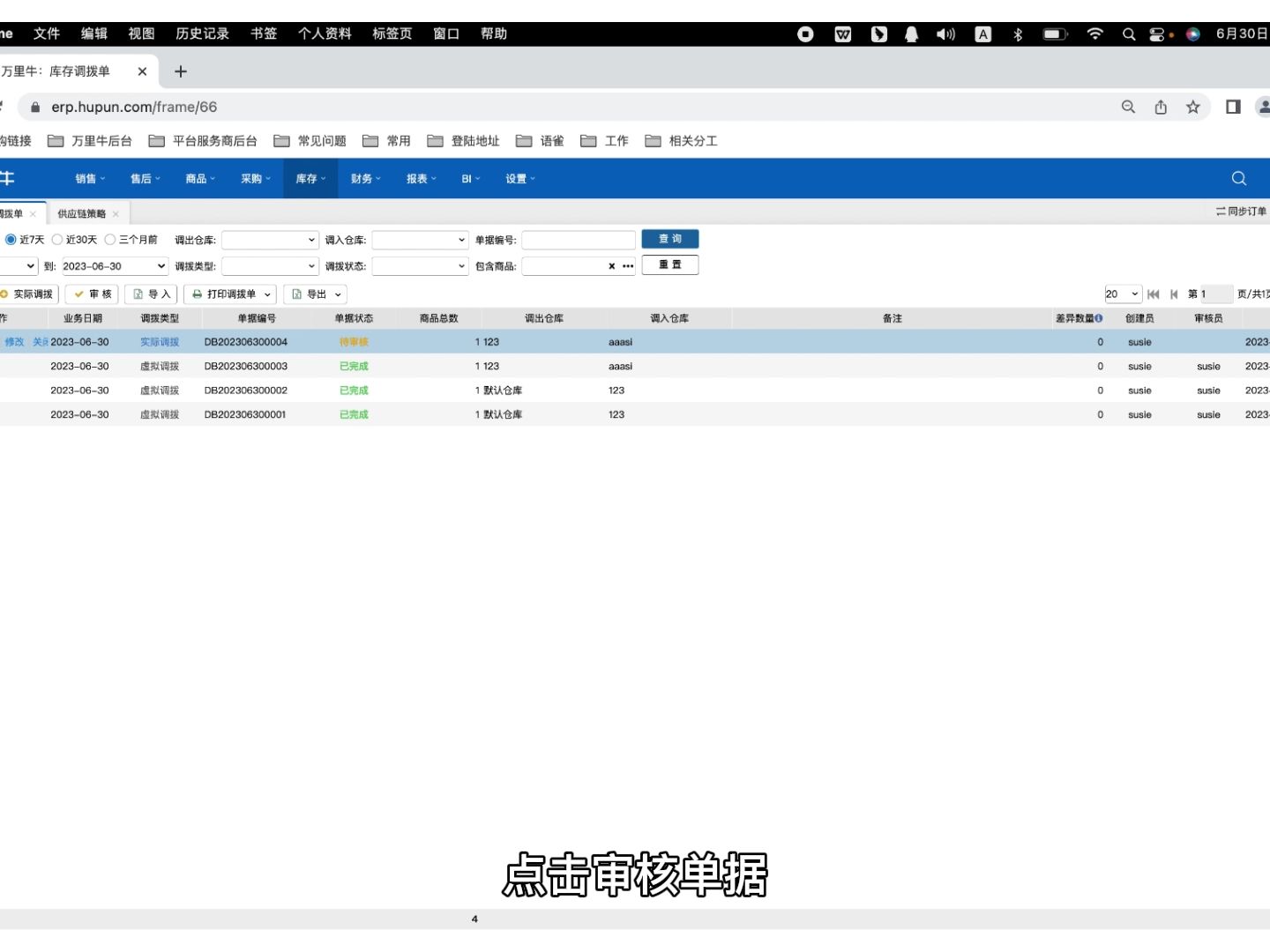Click the search magnifier icon in the blue navbar
The image size is (1270, 952).
pos(1238,178)
